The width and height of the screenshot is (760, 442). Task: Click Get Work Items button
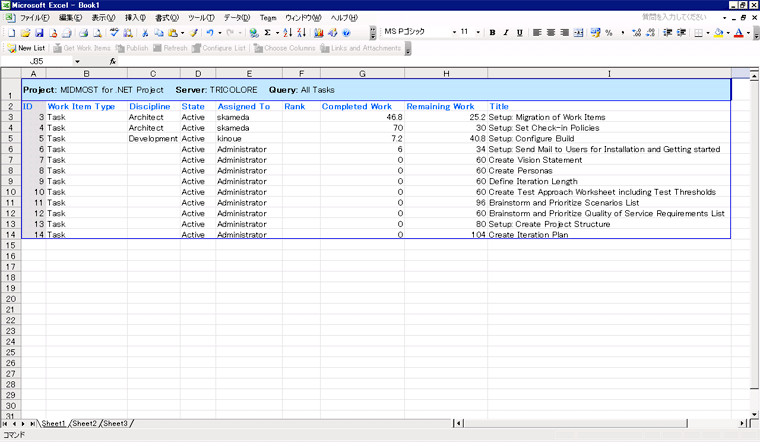[82, 48]
